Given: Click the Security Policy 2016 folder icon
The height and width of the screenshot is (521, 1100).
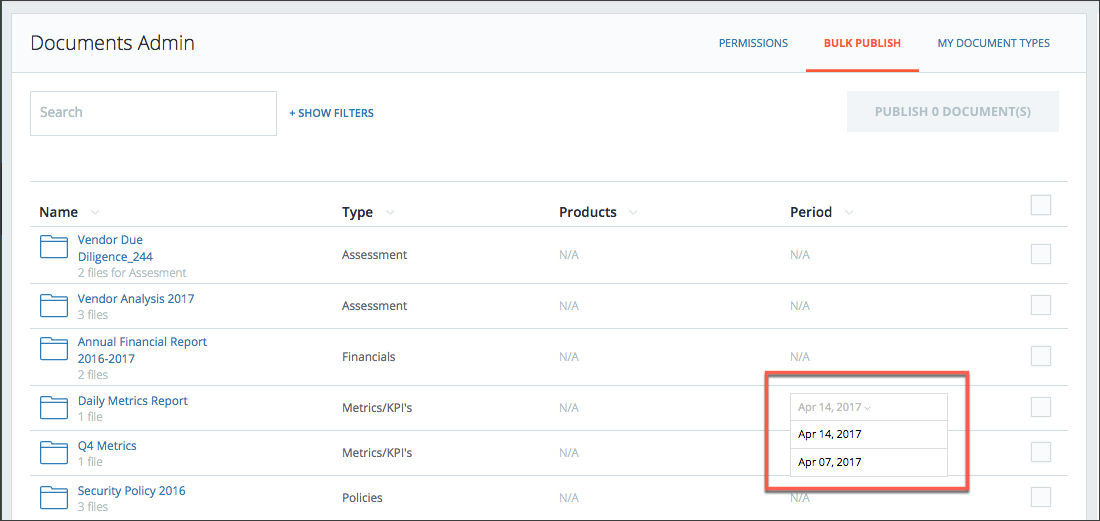Looking at the screenshot, I should pos(53,498).
